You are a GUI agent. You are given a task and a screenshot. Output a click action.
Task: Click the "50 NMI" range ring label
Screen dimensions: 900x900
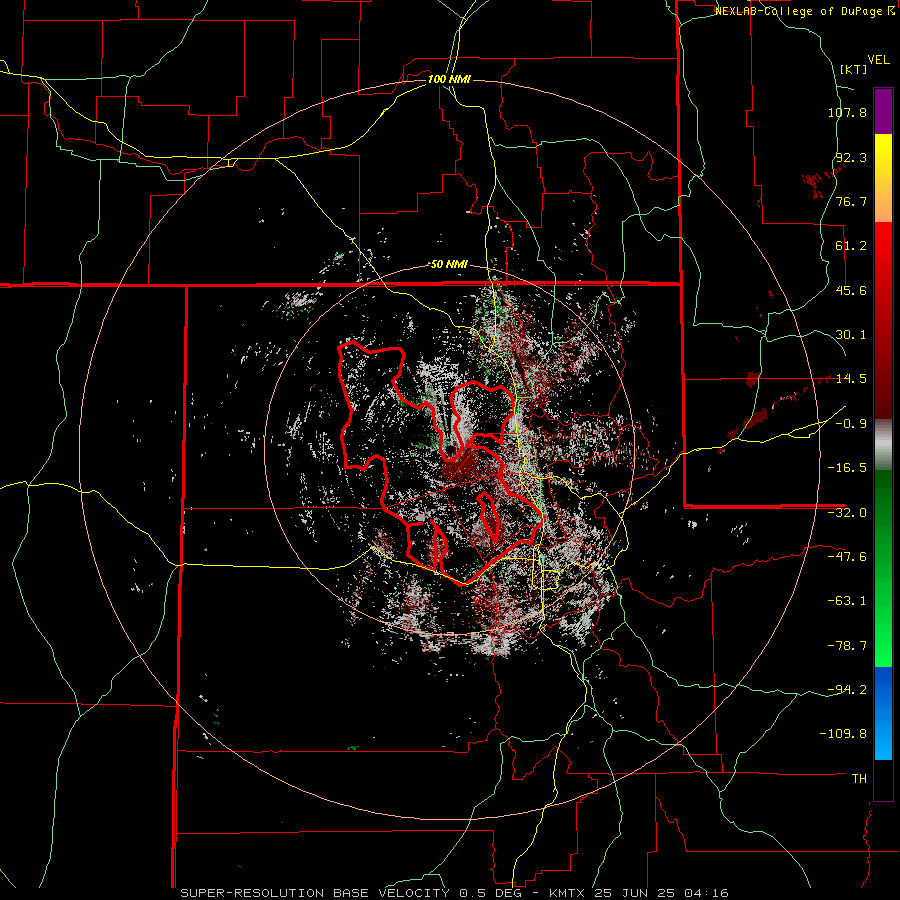pyautogui.click(x=449, y=265)
